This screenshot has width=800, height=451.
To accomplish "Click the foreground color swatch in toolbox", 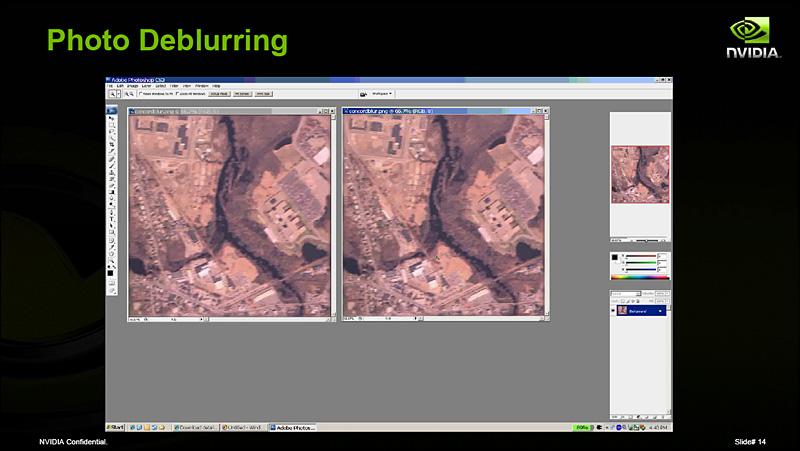I will tap(110, 271).
